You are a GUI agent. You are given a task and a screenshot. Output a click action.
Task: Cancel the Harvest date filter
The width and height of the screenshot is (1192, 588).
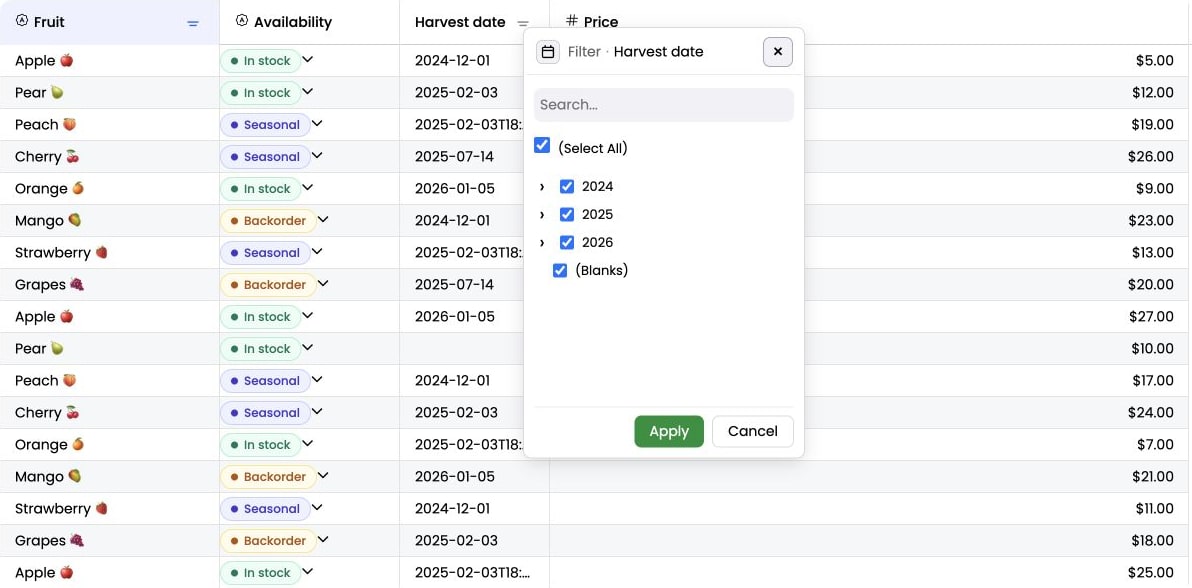pyautogui.click(x=753, y=431)
